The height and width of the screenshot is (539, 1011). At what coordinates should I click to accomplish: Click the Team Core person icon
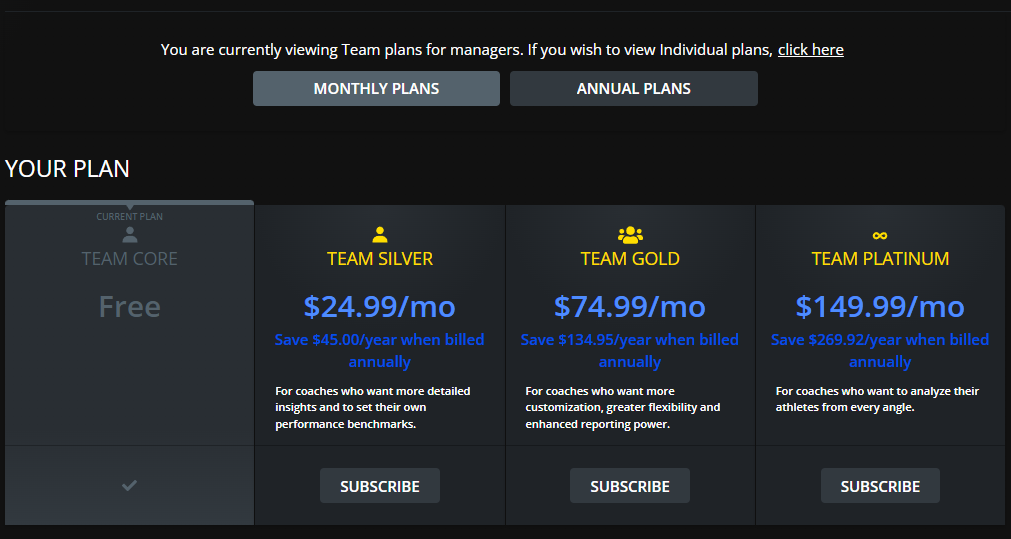tap(130, 235)
